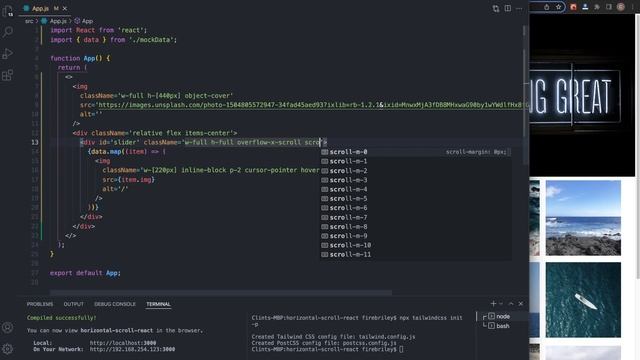Click the browser page vertical scrollbar
The image size is (640, 360).
click(x=637, y=147)
